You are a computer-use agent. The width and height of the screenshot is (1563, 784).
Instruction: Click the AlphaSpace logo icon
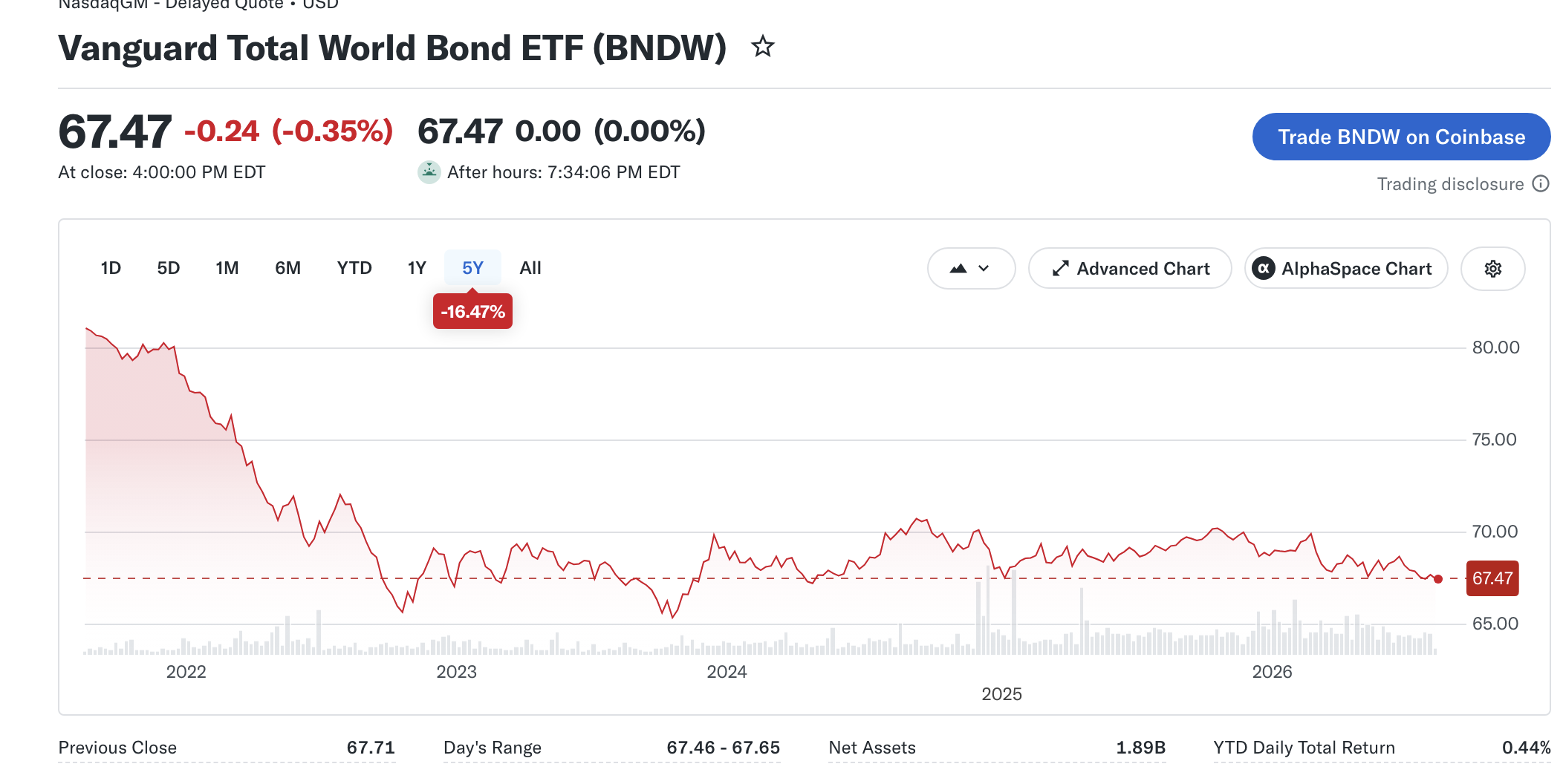1263,269
